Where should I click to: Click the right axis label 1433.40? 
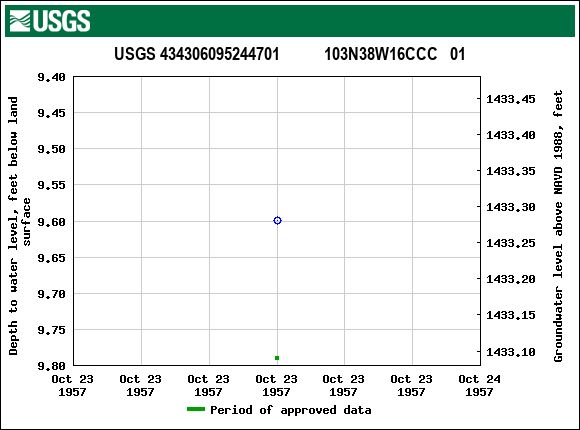coord(510,135)
